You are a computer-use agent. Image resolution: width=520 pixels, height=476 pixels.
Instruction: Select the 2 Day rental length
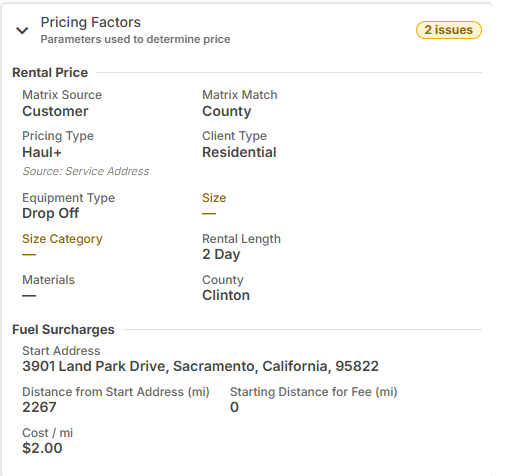(221, 255)
